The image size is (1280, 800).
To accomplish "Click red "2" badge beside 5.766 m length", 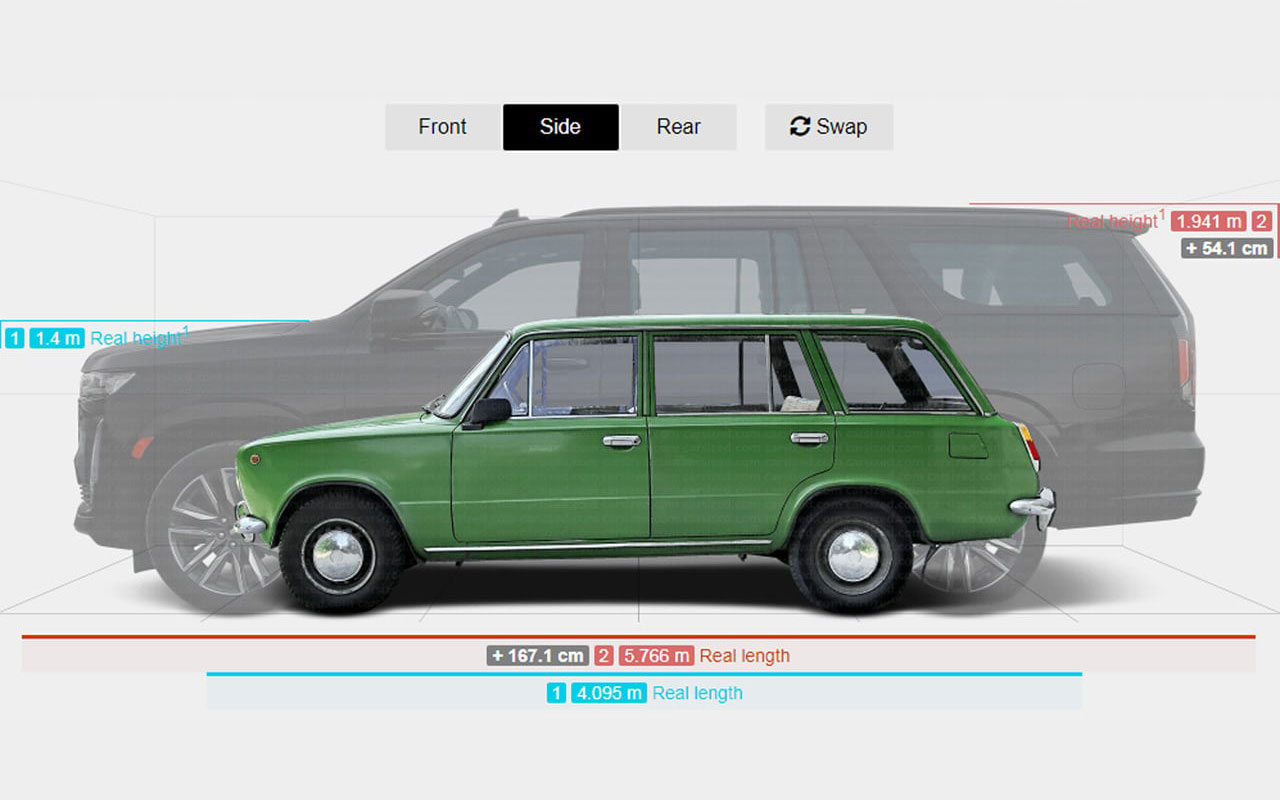I will pos(603,656).
